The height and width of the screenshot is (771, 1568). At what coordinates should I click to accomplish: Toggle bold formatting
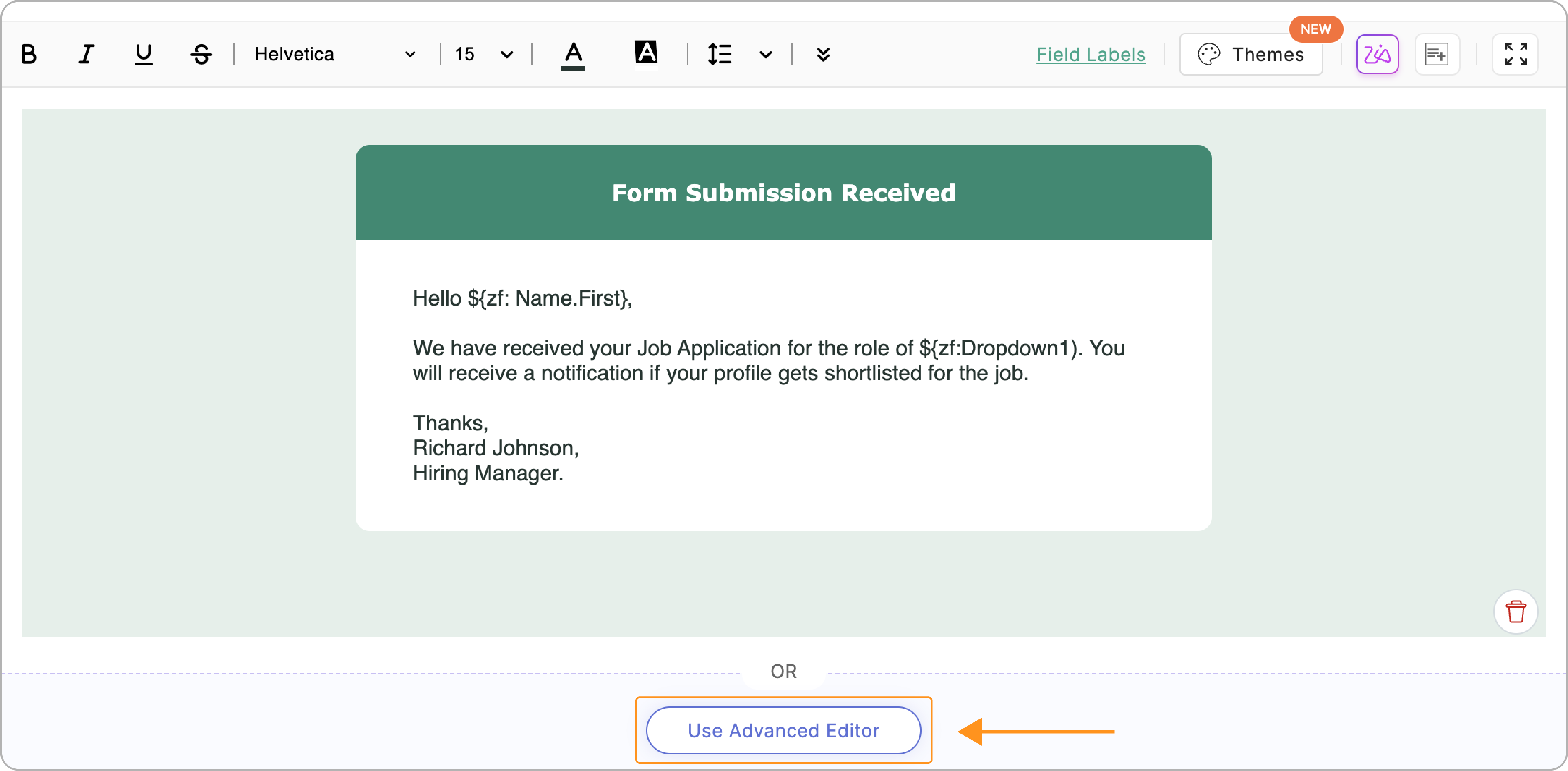pos(29,54)
